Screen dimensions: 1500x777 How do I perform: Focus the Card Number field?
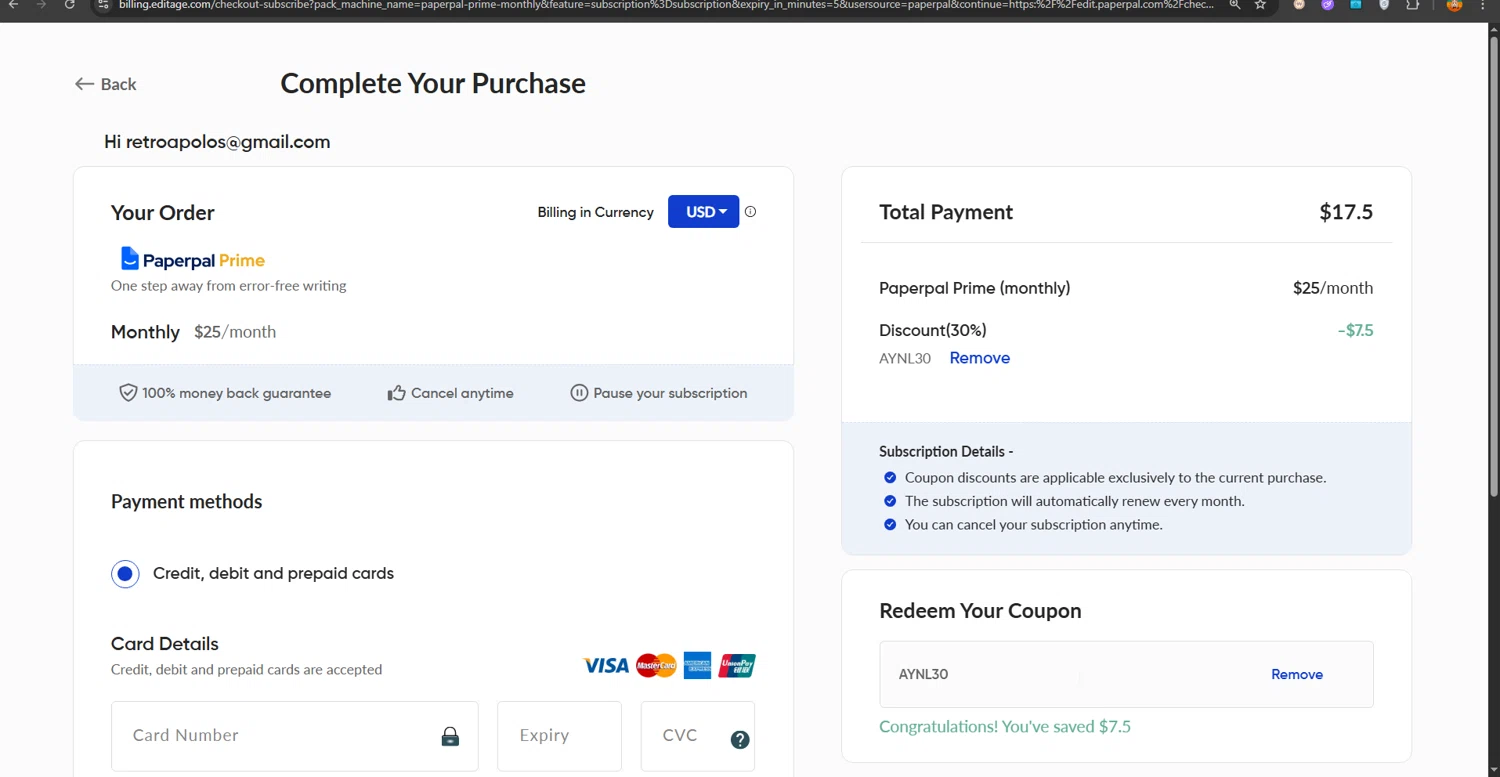(x=295, y=736)
